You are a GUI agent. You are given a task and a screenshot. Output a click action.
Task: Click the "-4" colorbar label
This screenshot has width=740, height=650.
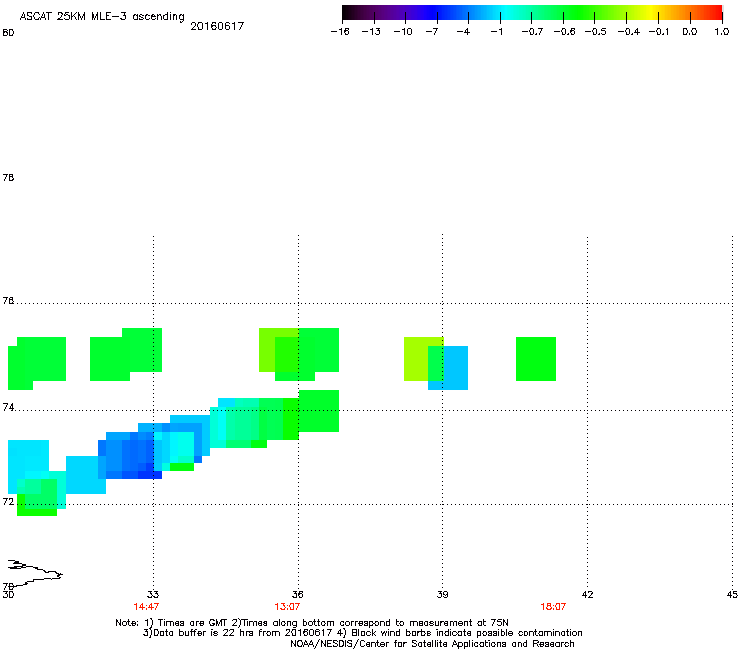point(463,32)
